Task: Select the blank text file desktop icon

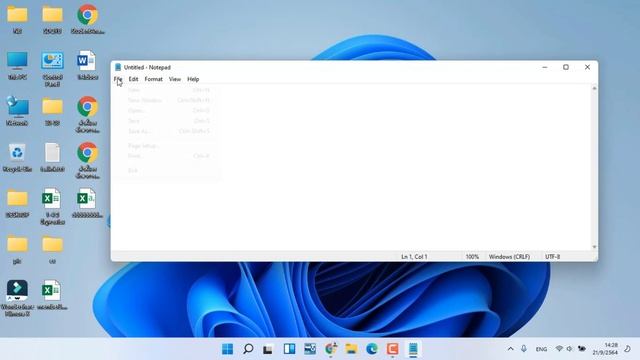Action: (52, 158)
